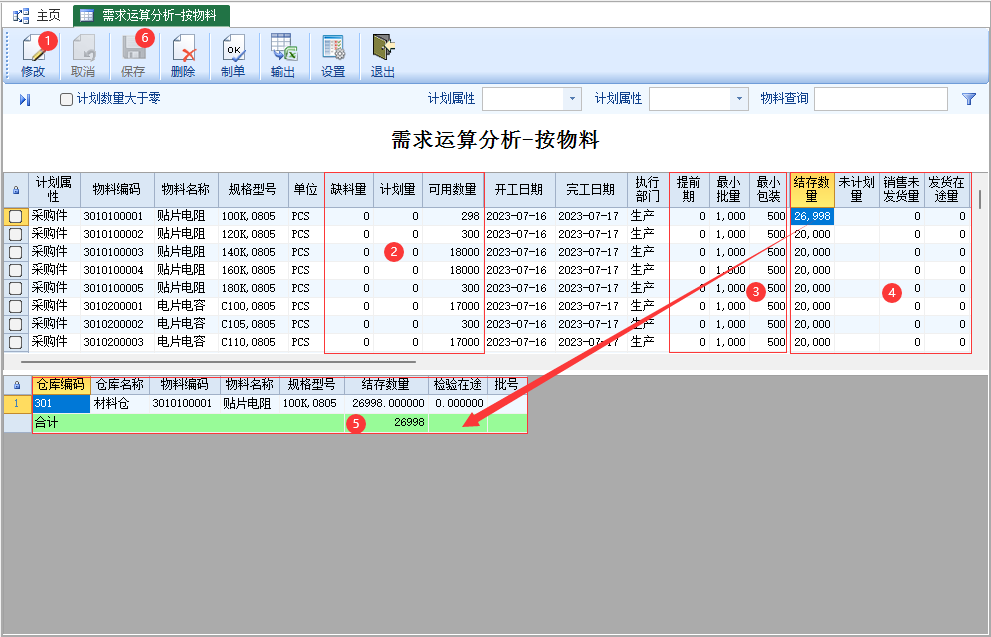Click the 发货在途量 column header
This screenshot has height=637, width=991.
point(947,190)
